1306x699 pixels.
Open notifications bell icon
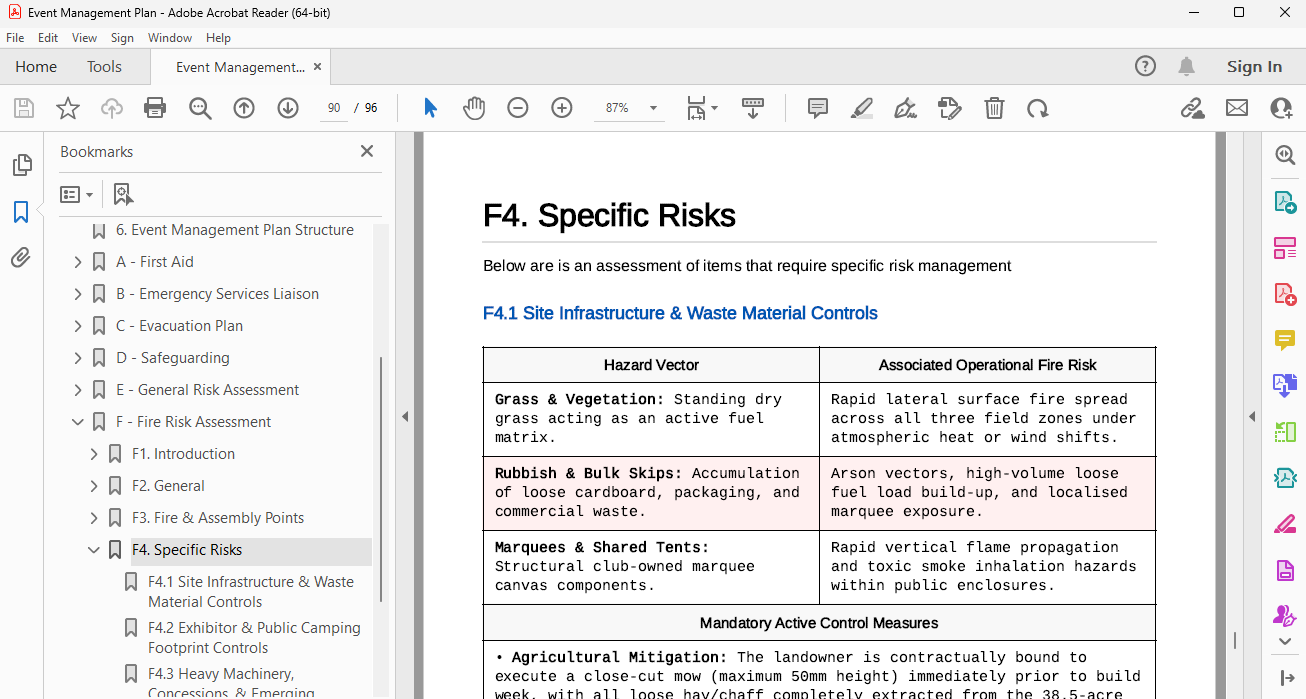pyautogui.click(x=1186, y=66)
